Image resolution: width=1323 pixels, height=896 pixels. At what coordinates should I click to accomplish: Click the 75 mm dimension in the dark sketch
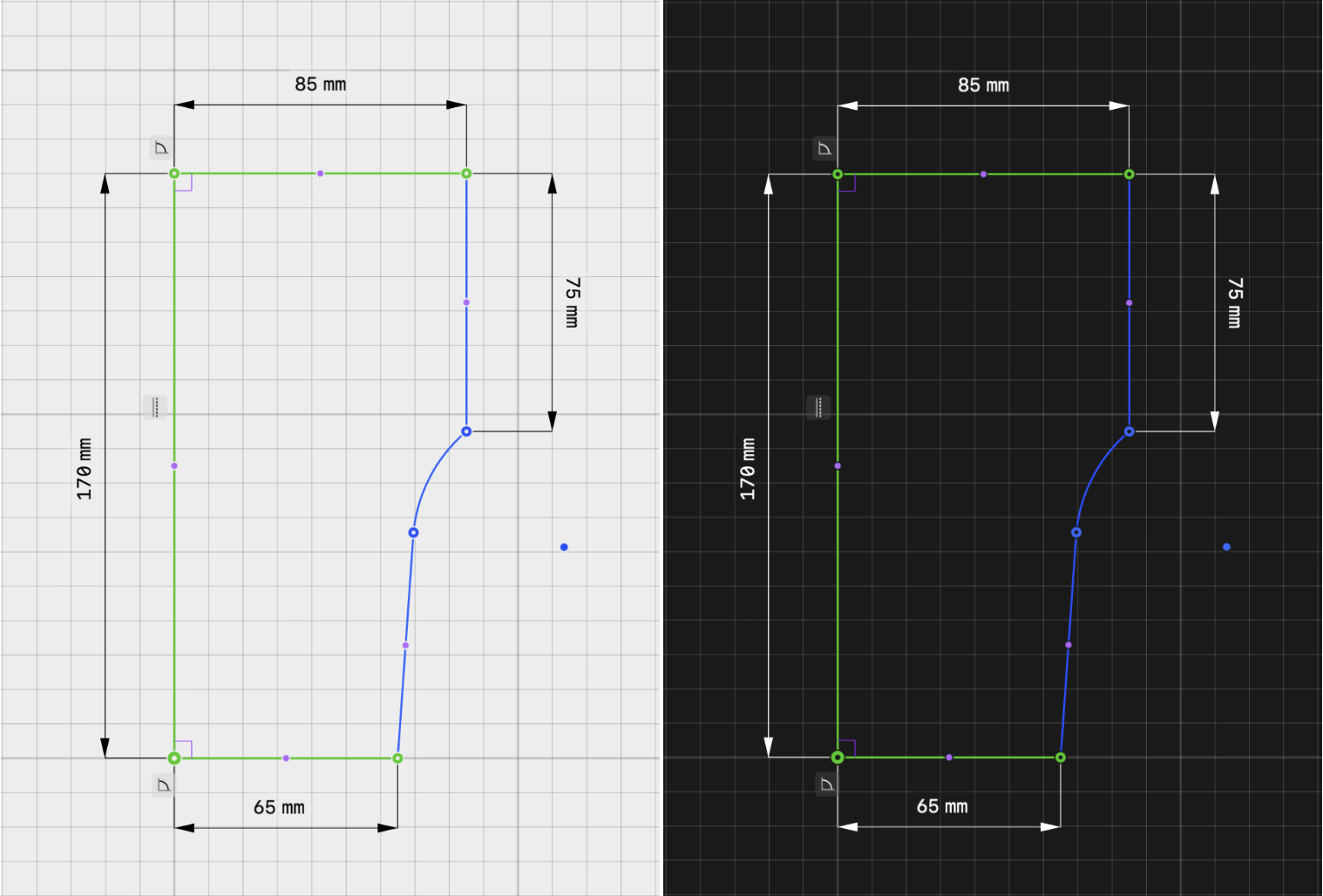tap(1235, 302)
